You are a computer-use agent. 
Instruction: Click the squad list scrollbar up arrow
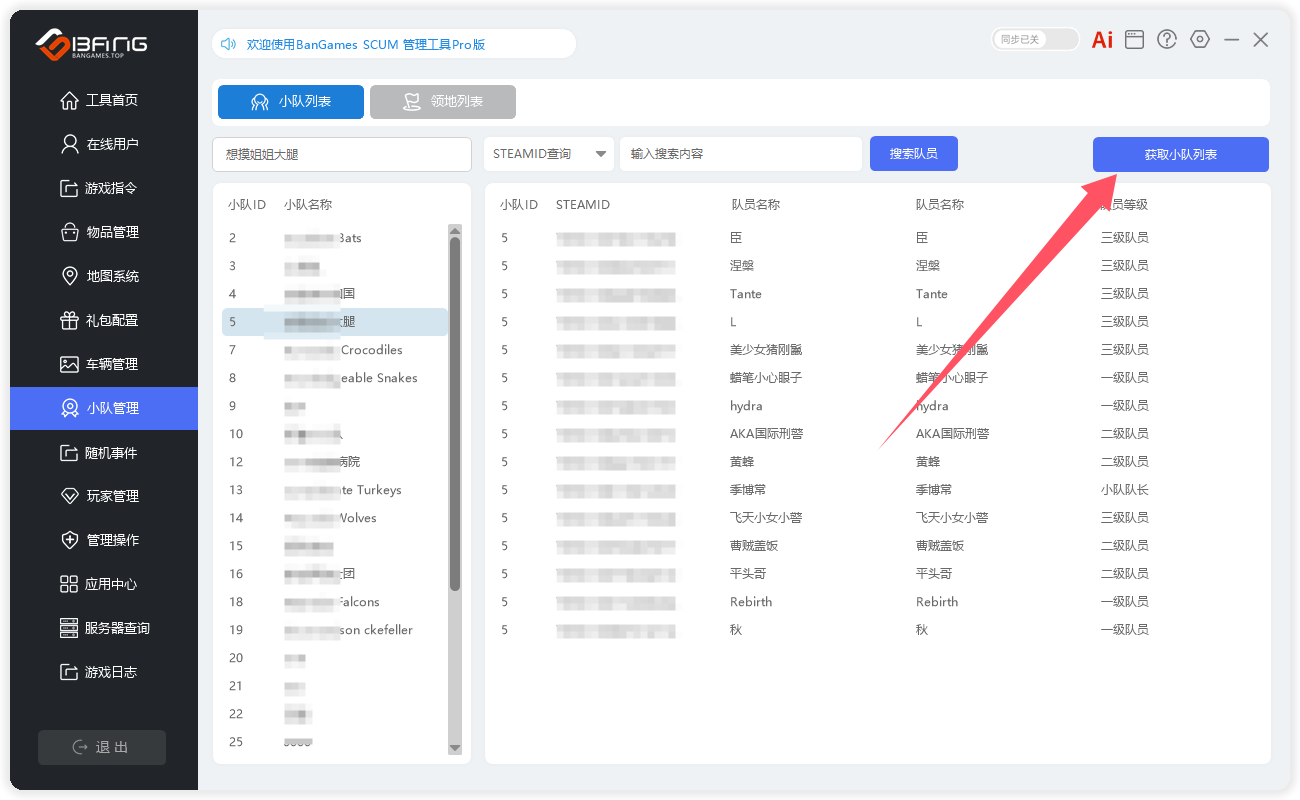(x=455, y=231)
